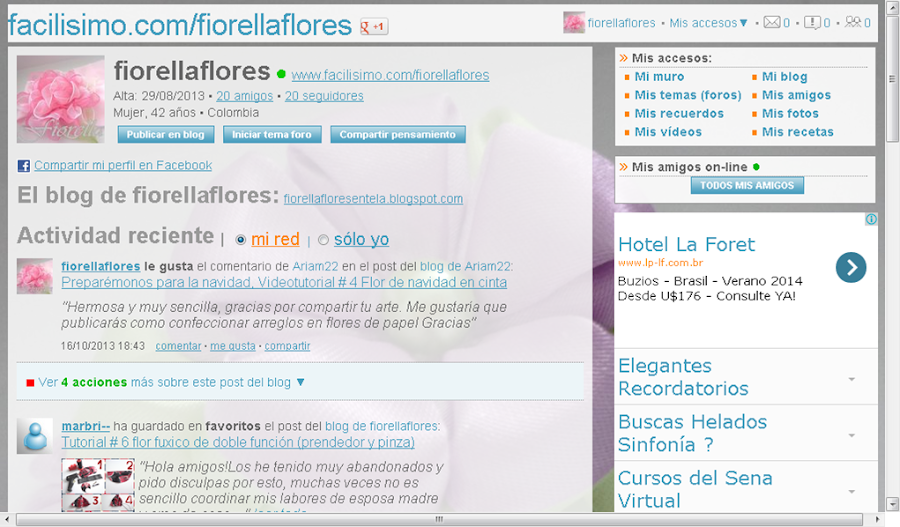
Task: Click the 'mi red' link text
Action: [276, 239]
